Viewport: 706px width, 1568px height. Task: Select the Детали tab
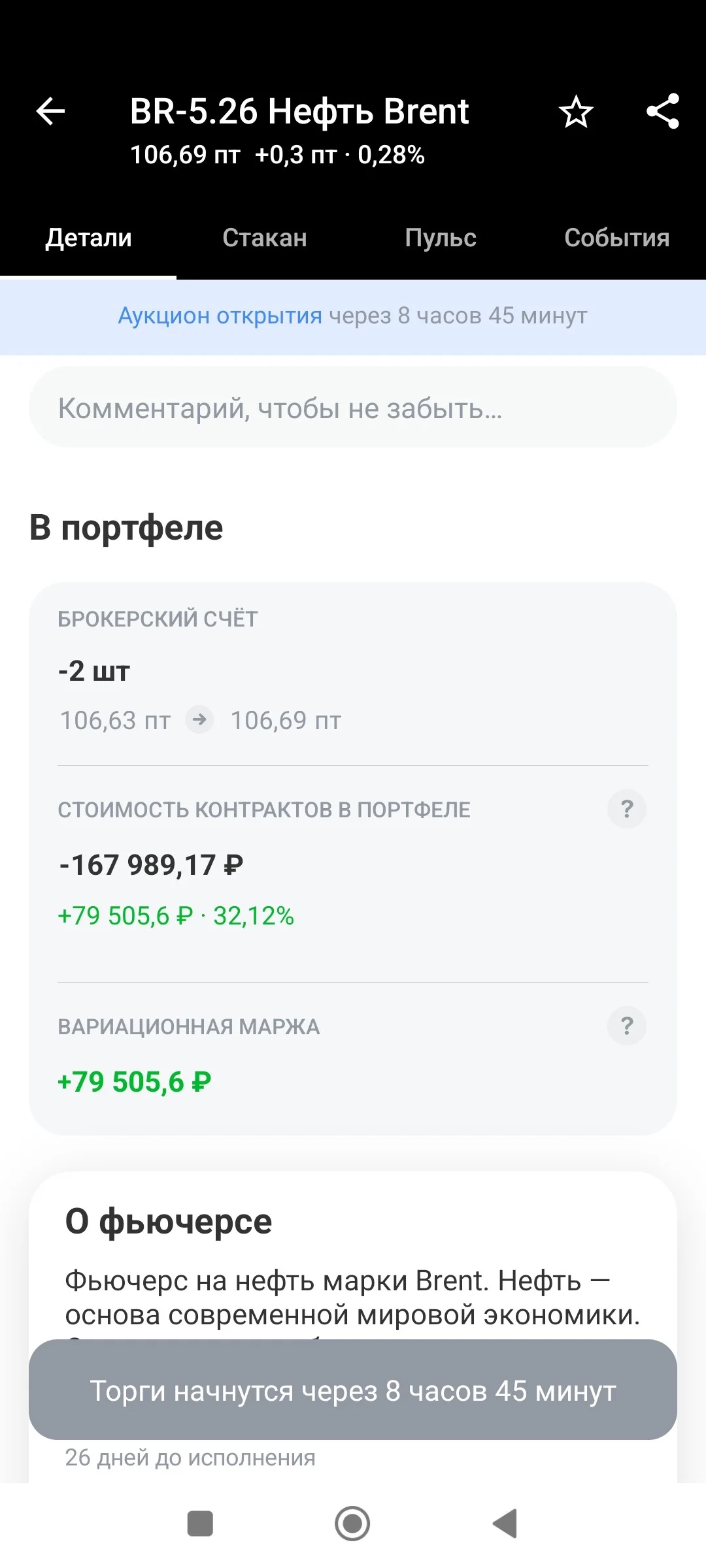(88, 238)
